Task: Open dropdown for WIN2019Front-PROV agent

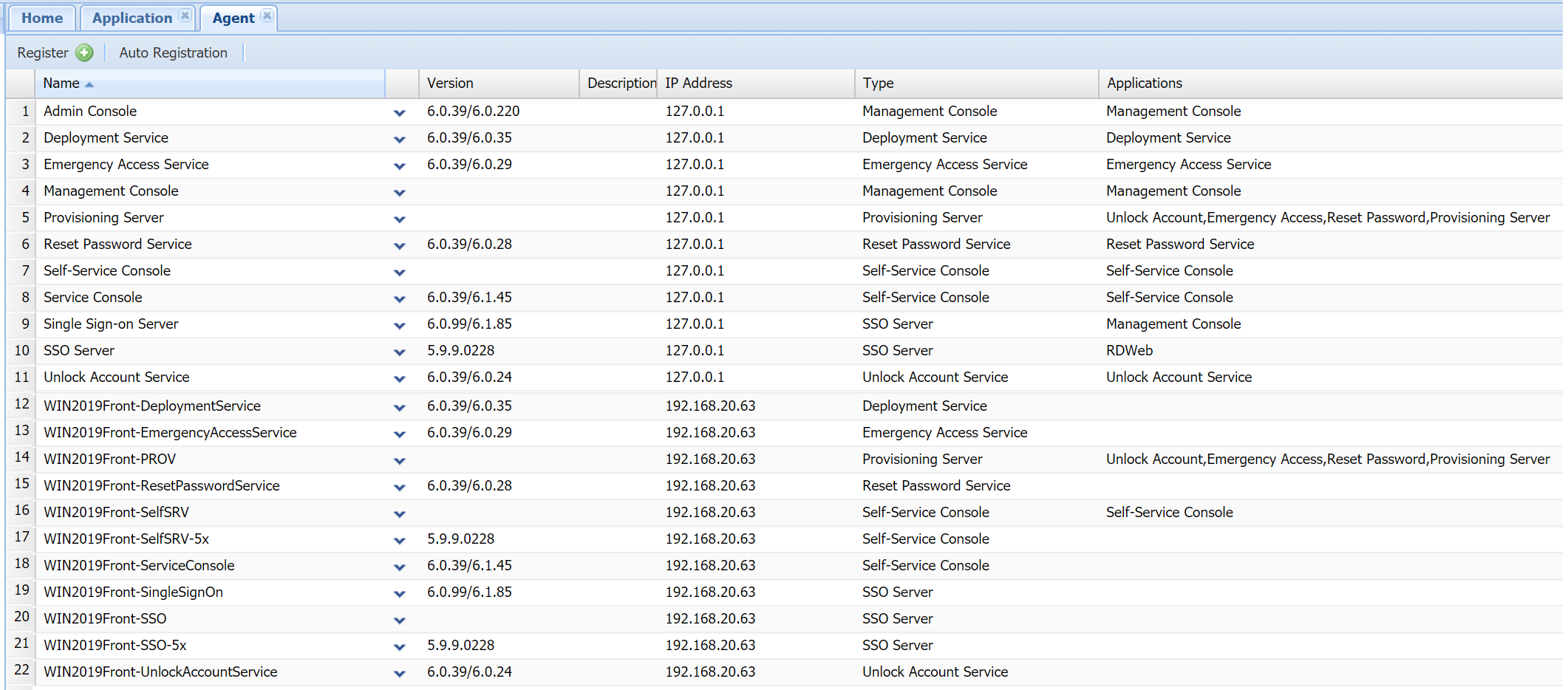Action: [400, 460]
